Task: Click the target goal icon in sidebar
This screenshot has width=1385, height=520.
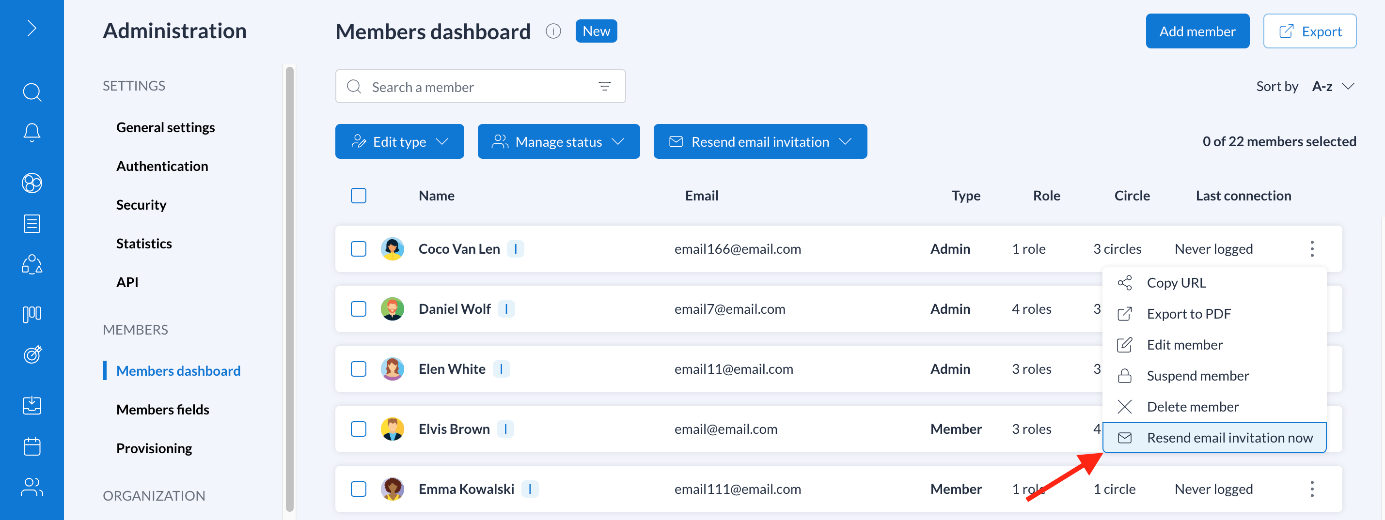Action: [x=32, y=355]
